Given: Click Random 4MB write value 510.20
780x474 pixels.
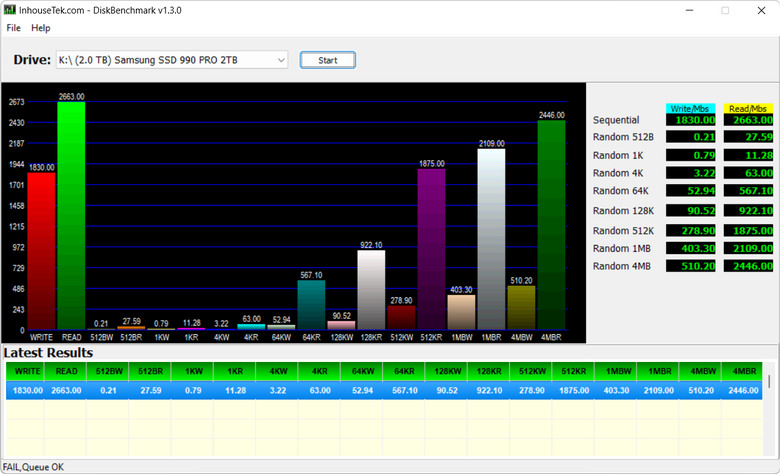Looking at the screenshot, I should click(x=690, y=266).
